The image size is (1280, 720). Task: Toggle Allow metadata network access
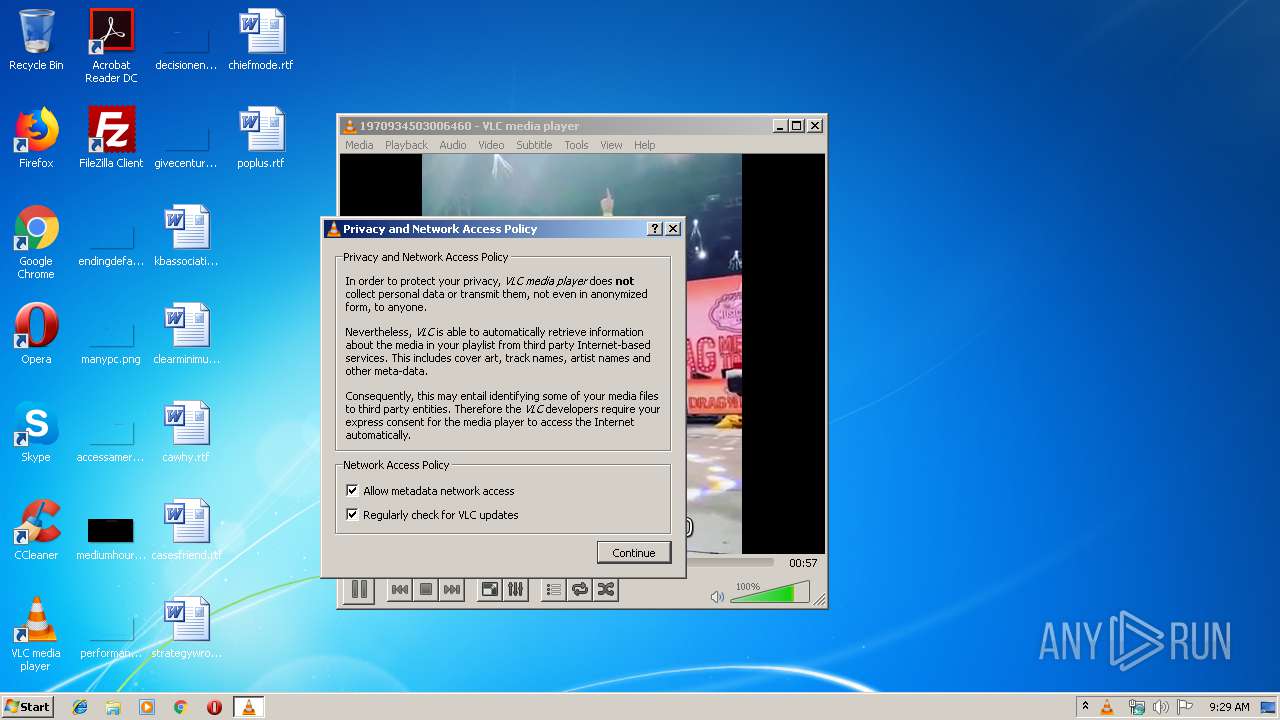click(352, 491)
